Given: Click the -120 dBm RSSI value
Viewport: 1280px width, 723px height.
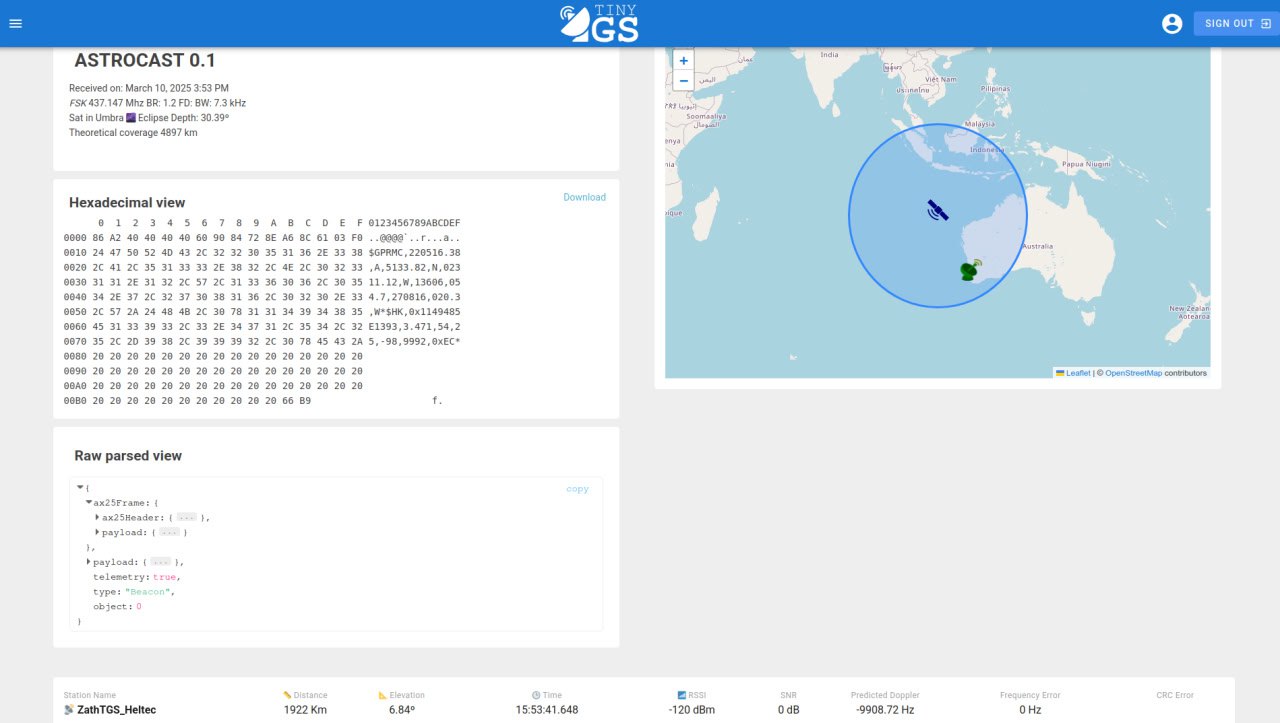Looking at the screenshot, I should pyautogui.click(x=692, y=710).
